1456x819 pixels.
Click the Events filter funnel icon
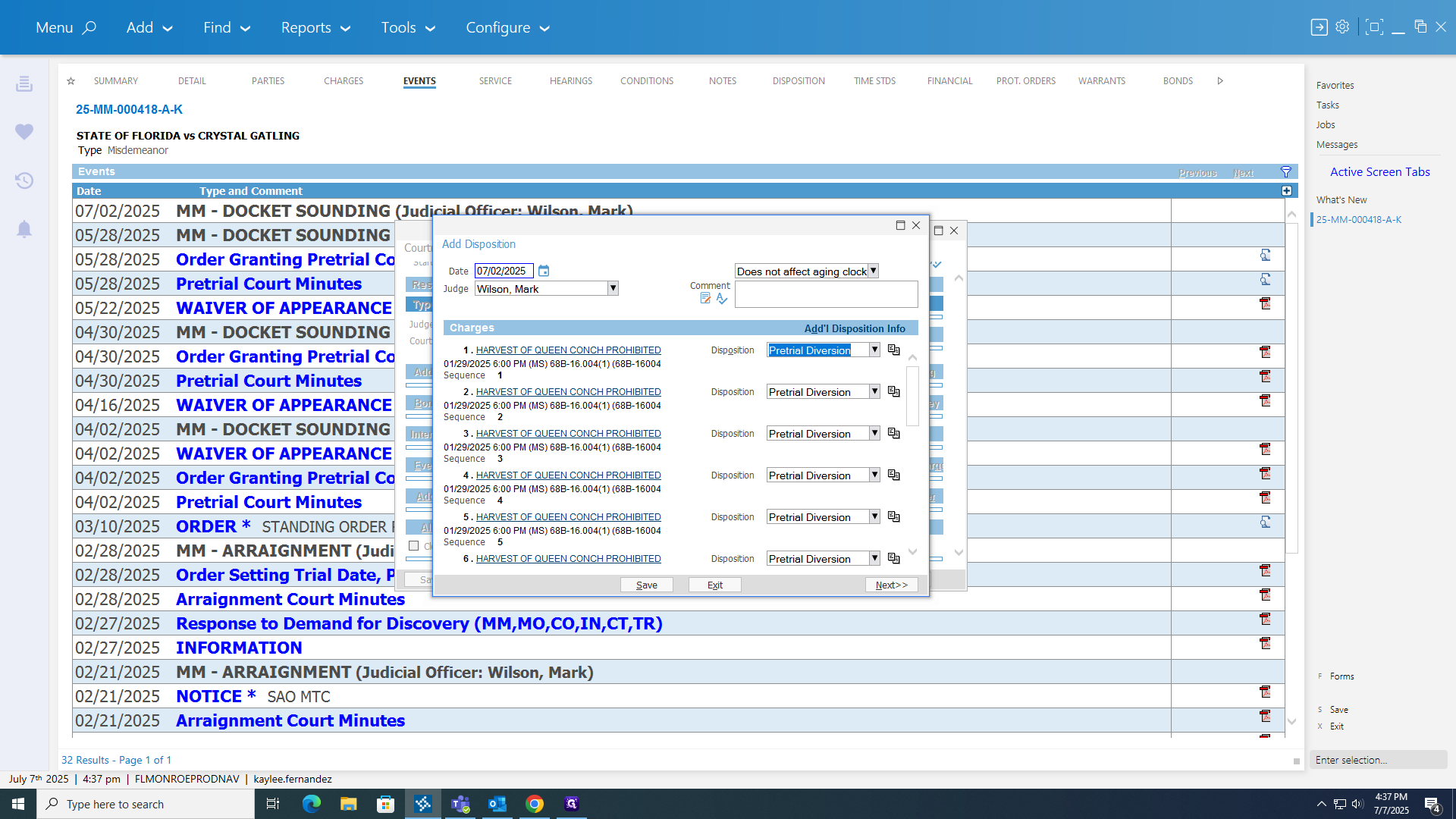click(x=1286, y=172)
